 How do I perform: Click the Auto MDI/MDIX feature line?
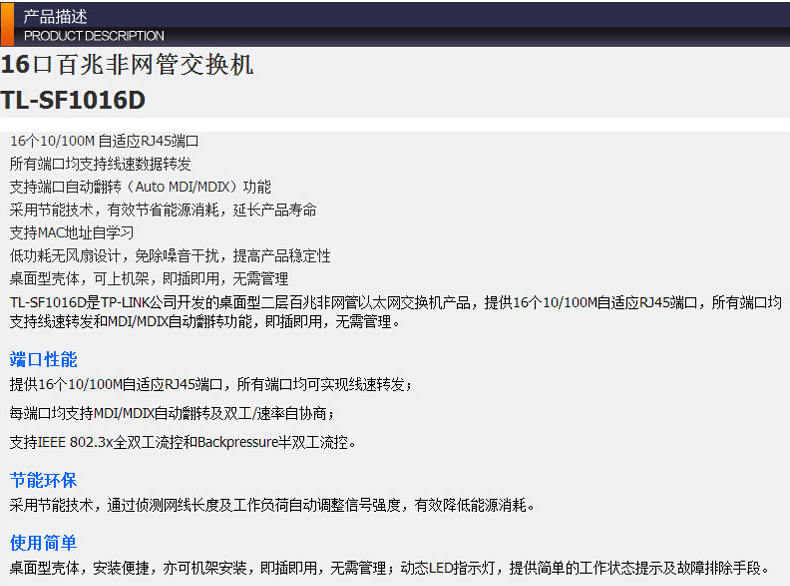coord(140,187)
